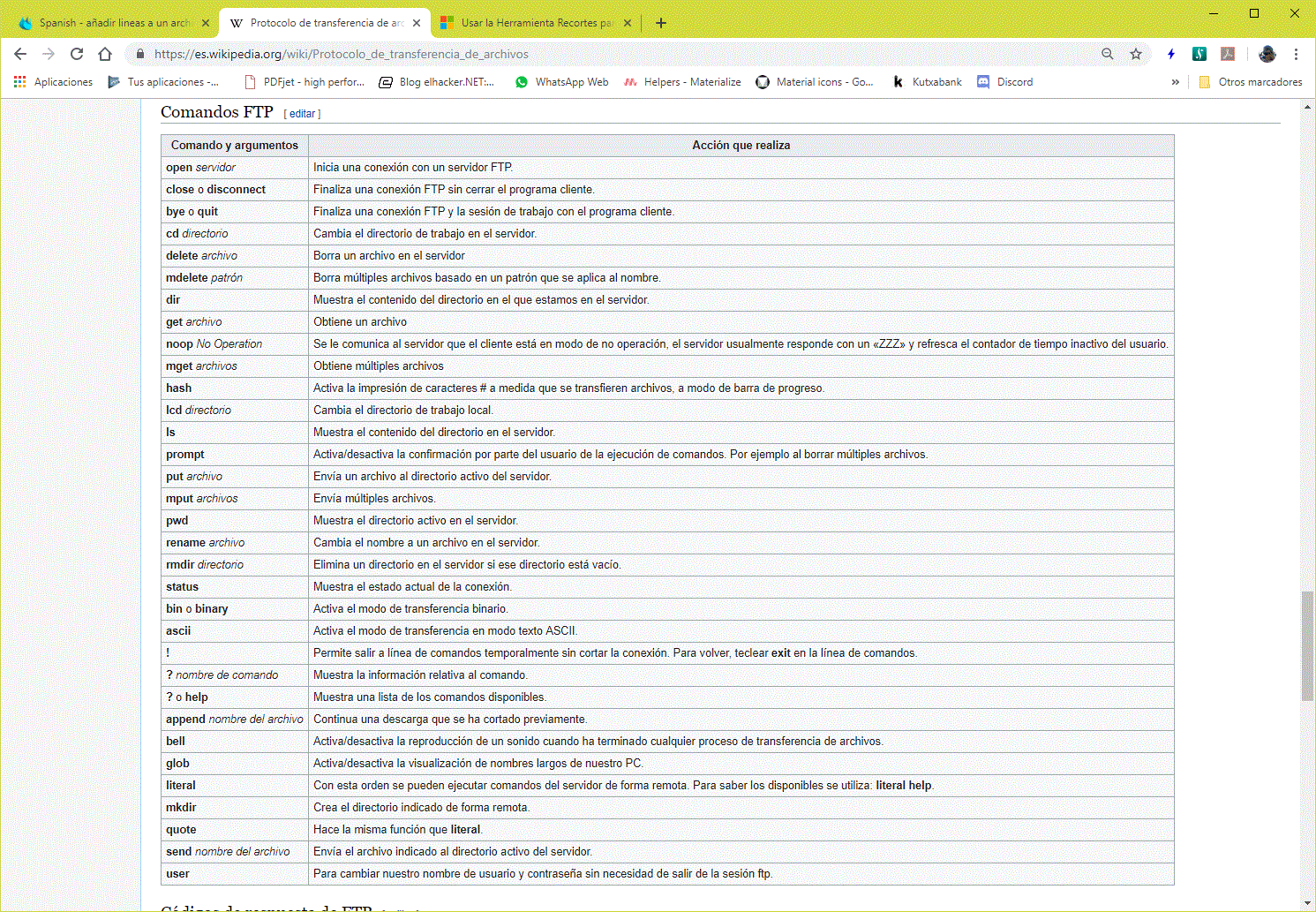Screen dimensions: 1316x912
Task: Click the scrollbar down arrow
Action: [1307, 904]
